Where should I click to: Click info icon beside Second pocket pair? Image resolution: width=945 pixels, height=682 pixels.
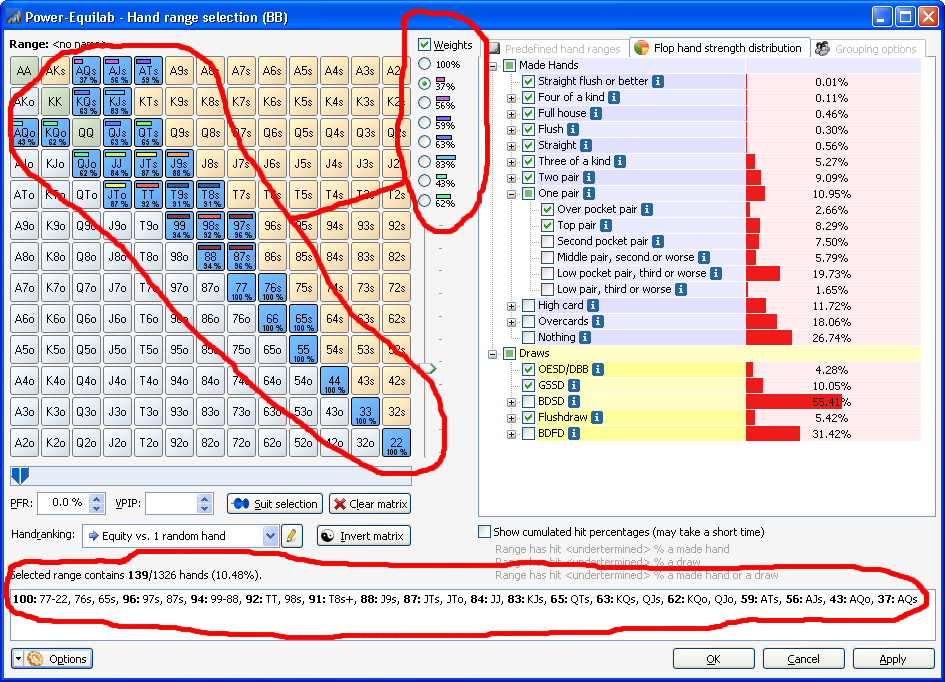coord(658,241)
